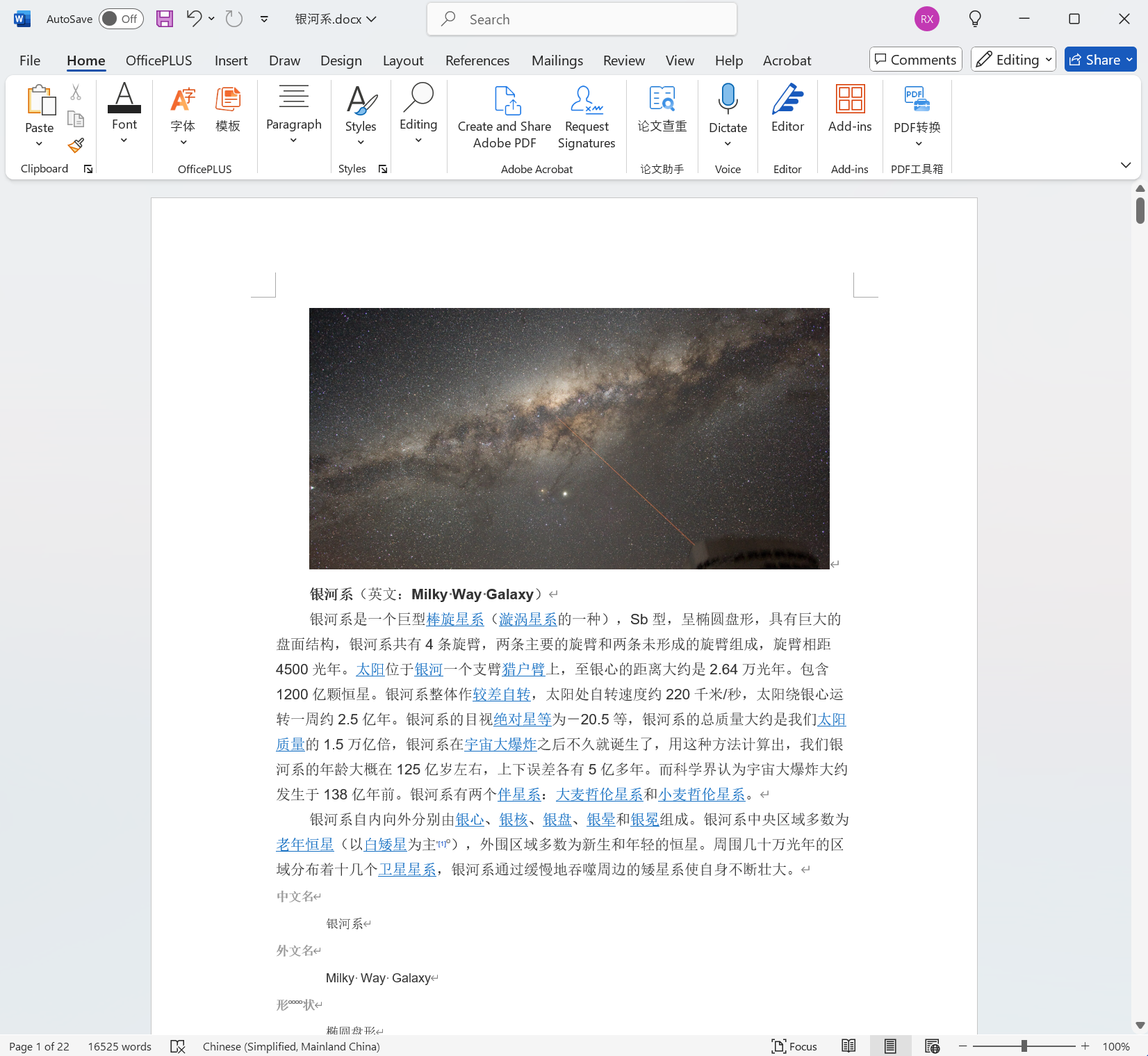Follow the 太阳 hyperlink in the text
1148x1056 pixels.
tap(370, 669)
